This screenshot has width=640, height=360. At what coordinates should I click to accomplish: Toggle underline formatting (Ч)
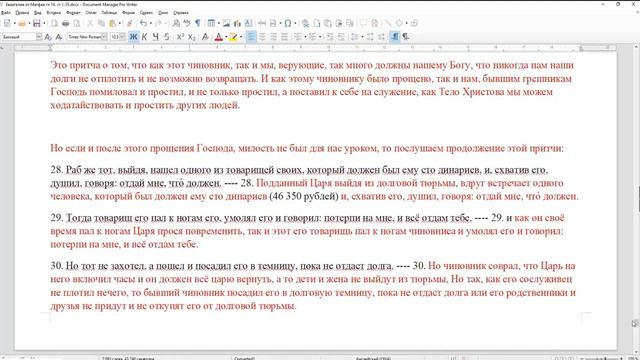(156, 37)
